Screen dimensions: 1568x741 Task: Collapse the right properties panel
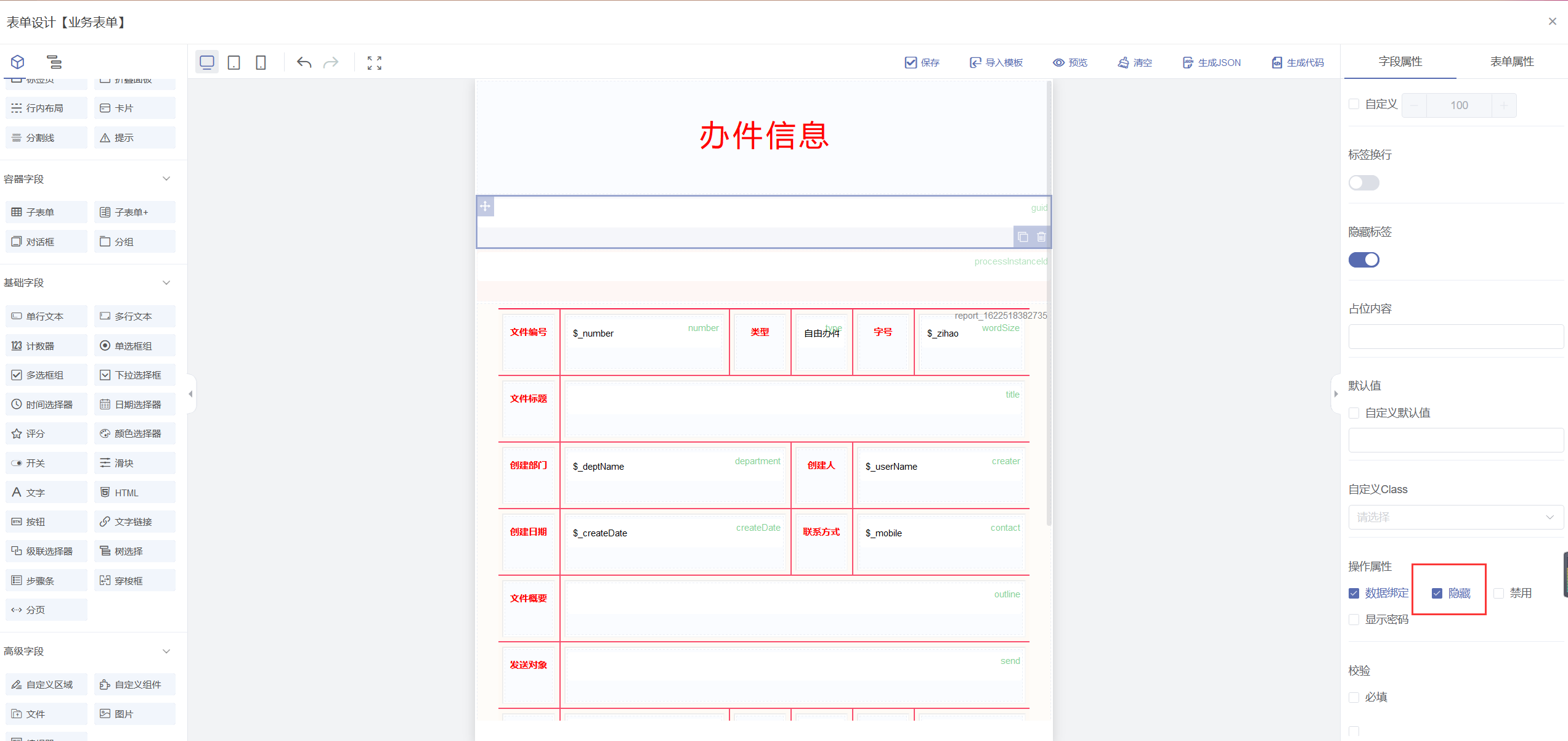click(1336, 394)
